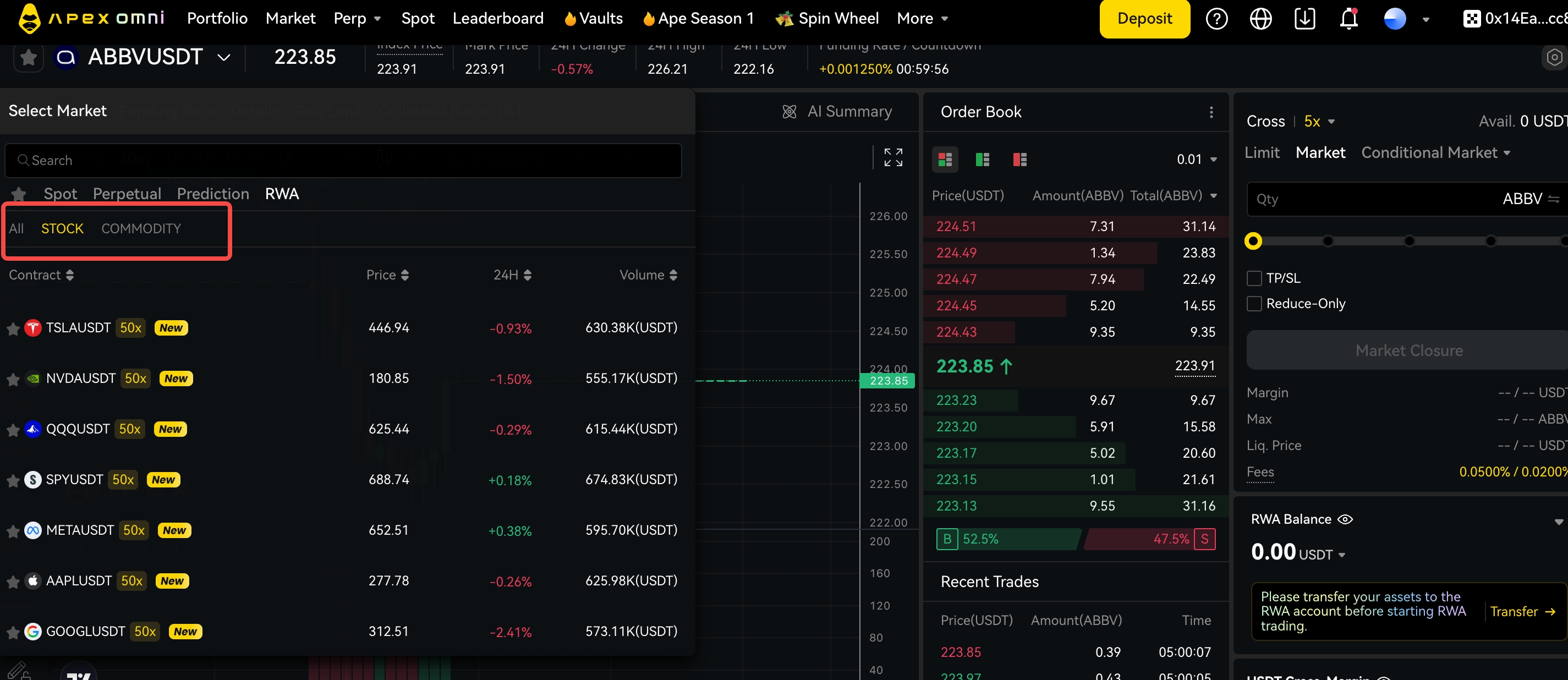The height and width of the screenshot is (680, 1568).
Task: Open the language globe icon
Action: (x=1260, y=19)
